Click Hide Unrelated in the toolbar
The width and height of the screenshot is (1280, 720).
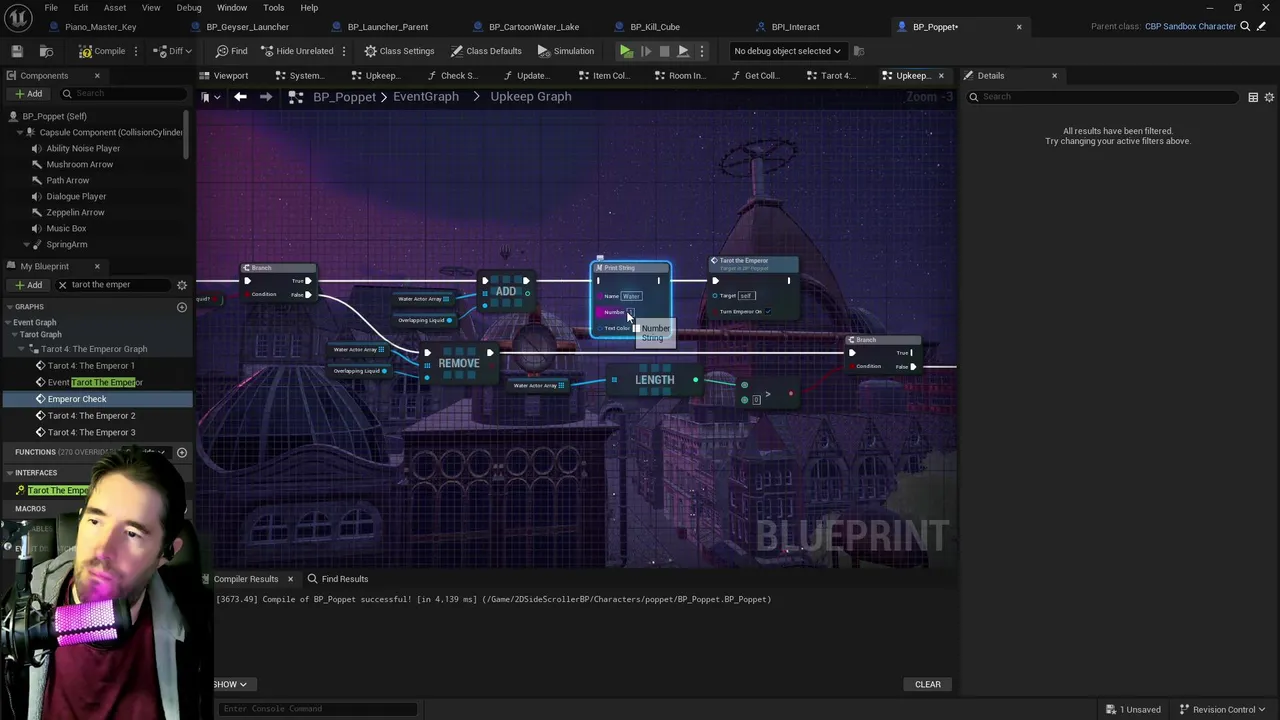pyautogui.click(x=296, y=51)
